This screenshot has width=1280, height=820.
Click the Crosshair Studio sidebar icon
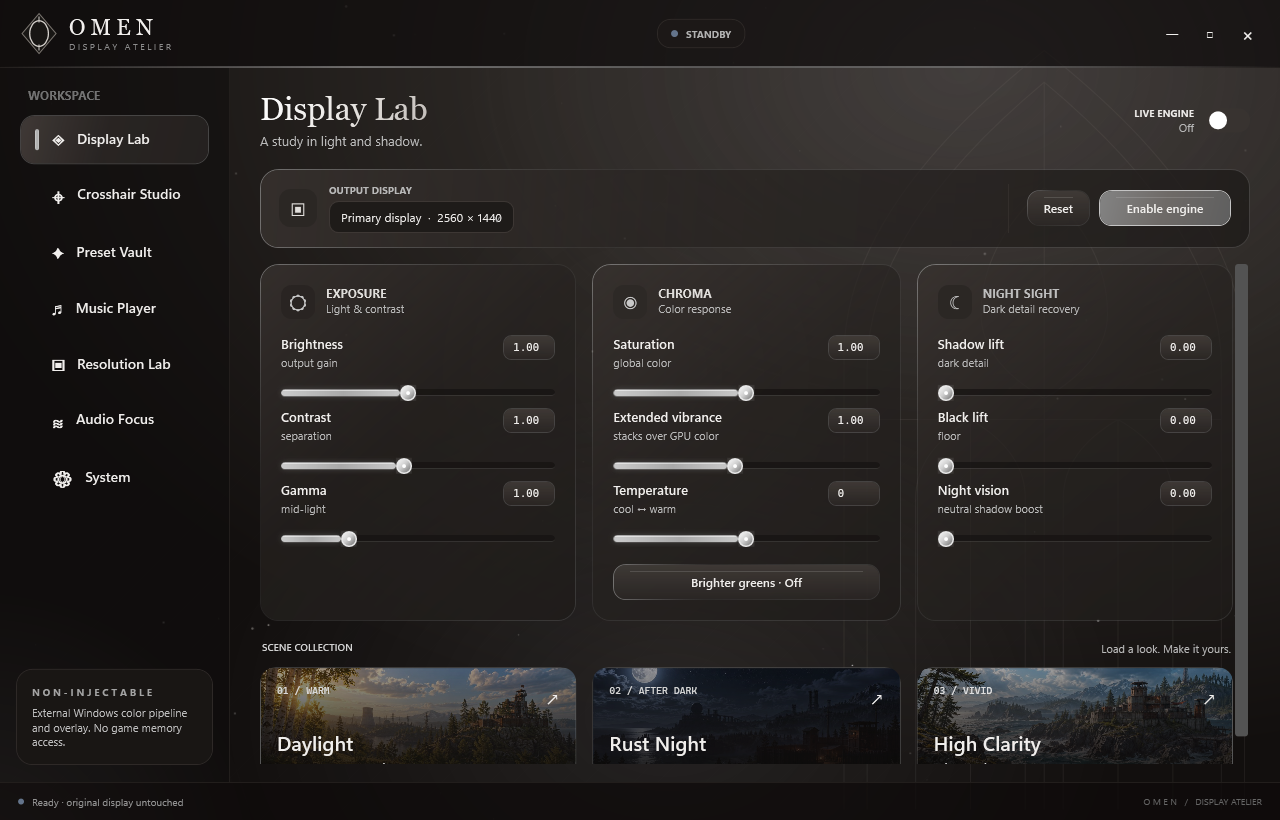(x=58, y=197)
